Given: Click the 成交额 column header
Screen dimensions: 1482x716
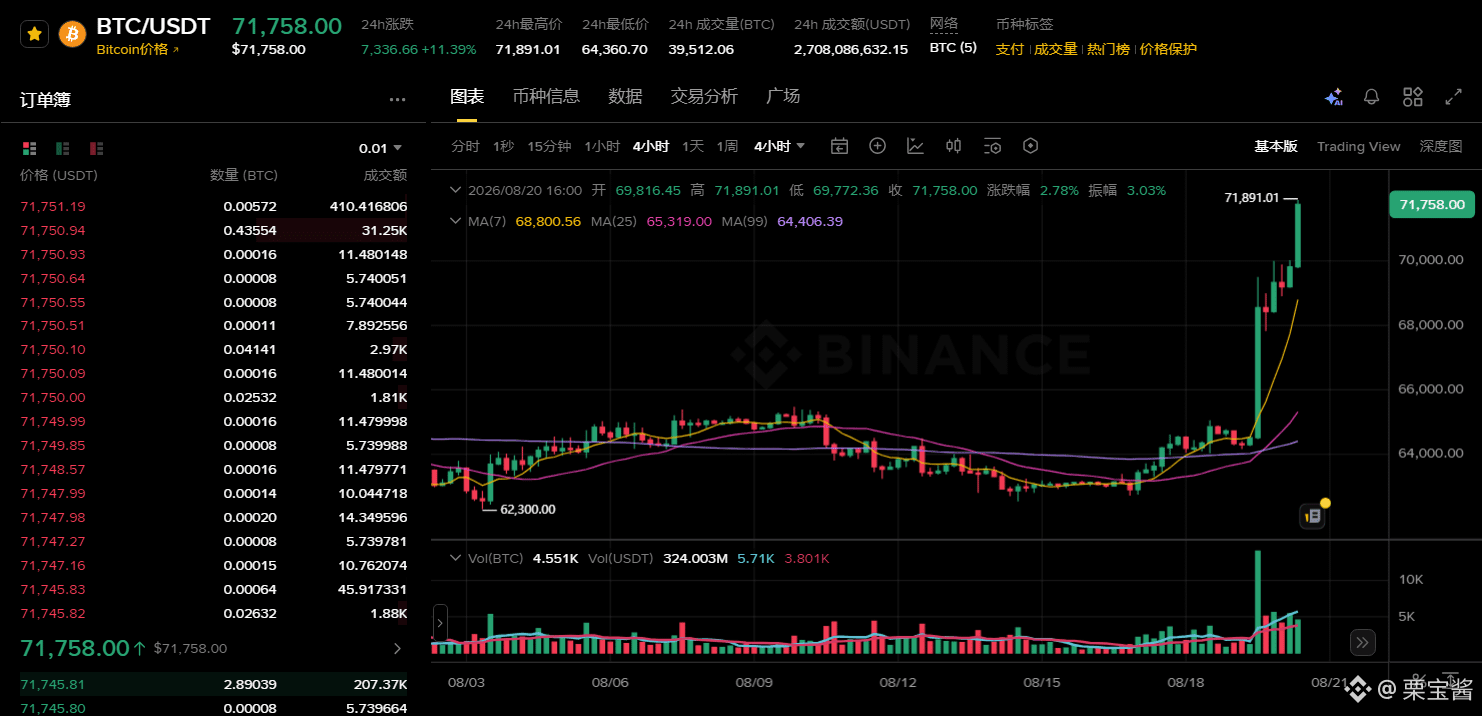Looking at the screenshot, I should tap(385, 175).
